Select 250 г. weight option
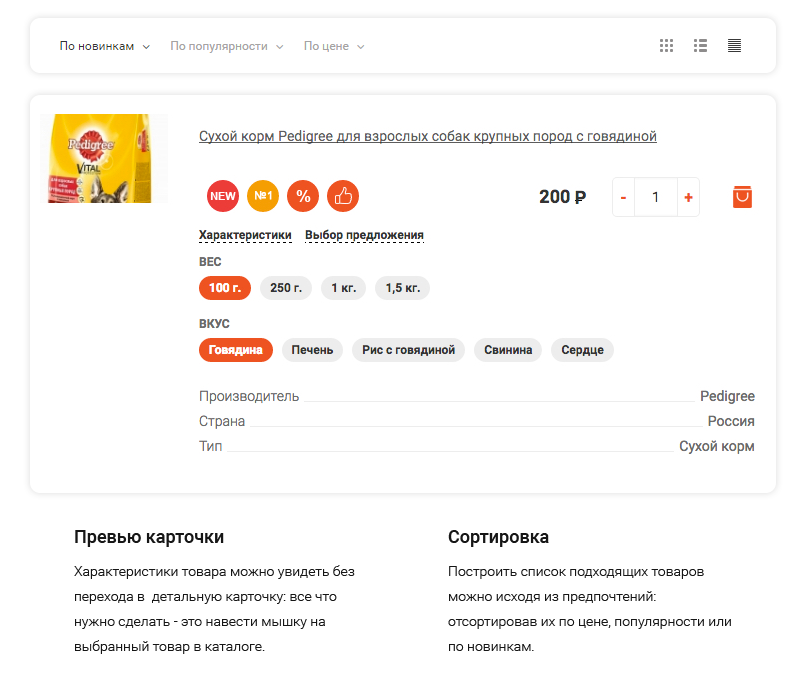The height and width of the screenshot is (682, 800). 286,288
